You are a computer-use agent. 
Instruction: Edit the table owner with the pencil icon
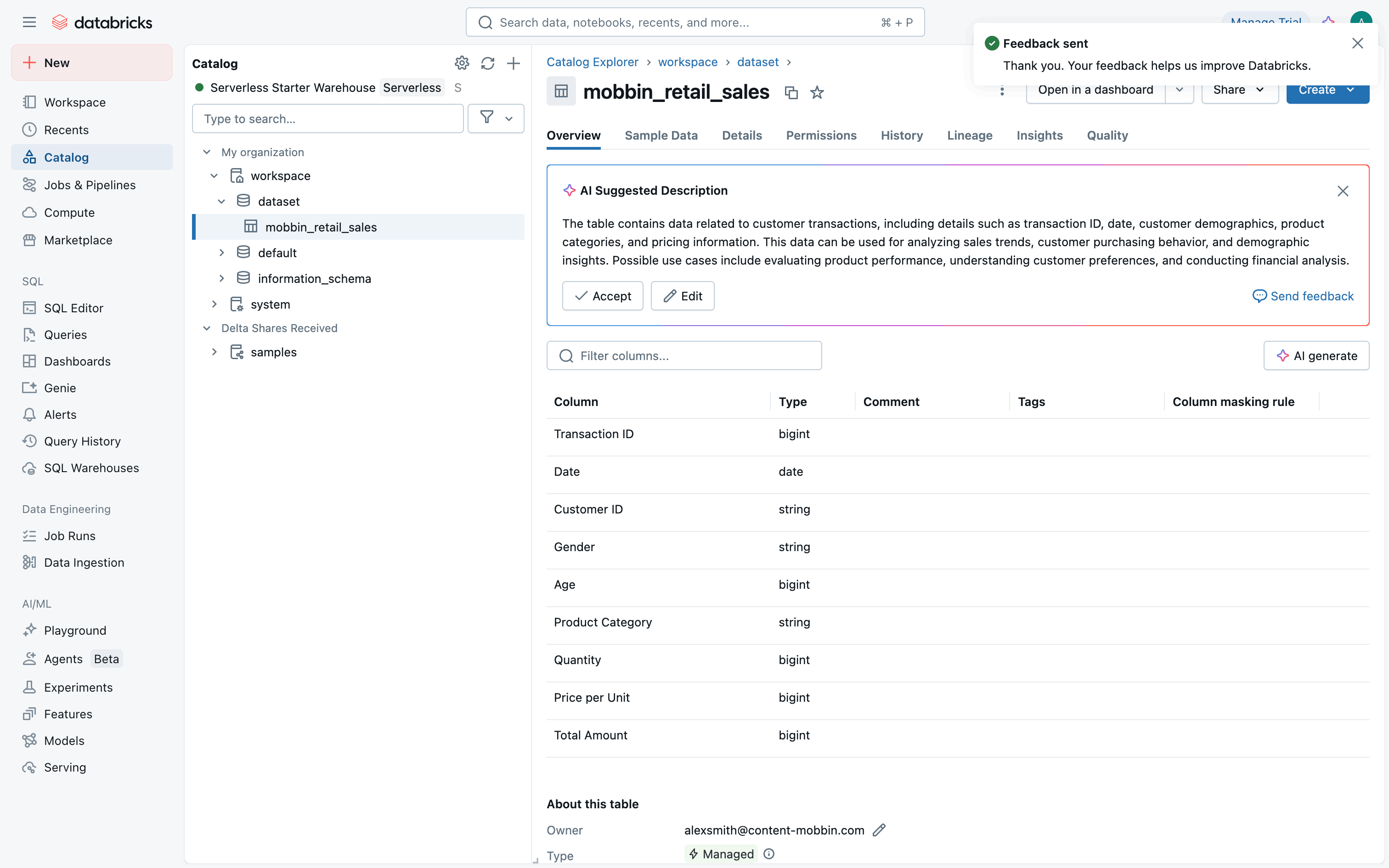tap(879, 830)
